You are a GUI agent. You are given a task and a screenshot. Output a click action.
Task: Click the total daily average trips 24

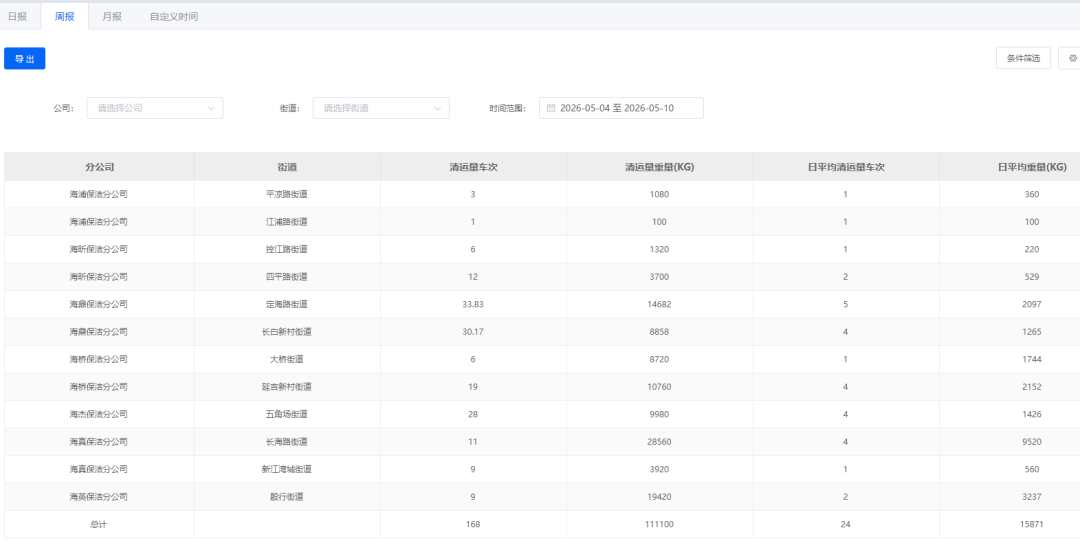[846, 524]
